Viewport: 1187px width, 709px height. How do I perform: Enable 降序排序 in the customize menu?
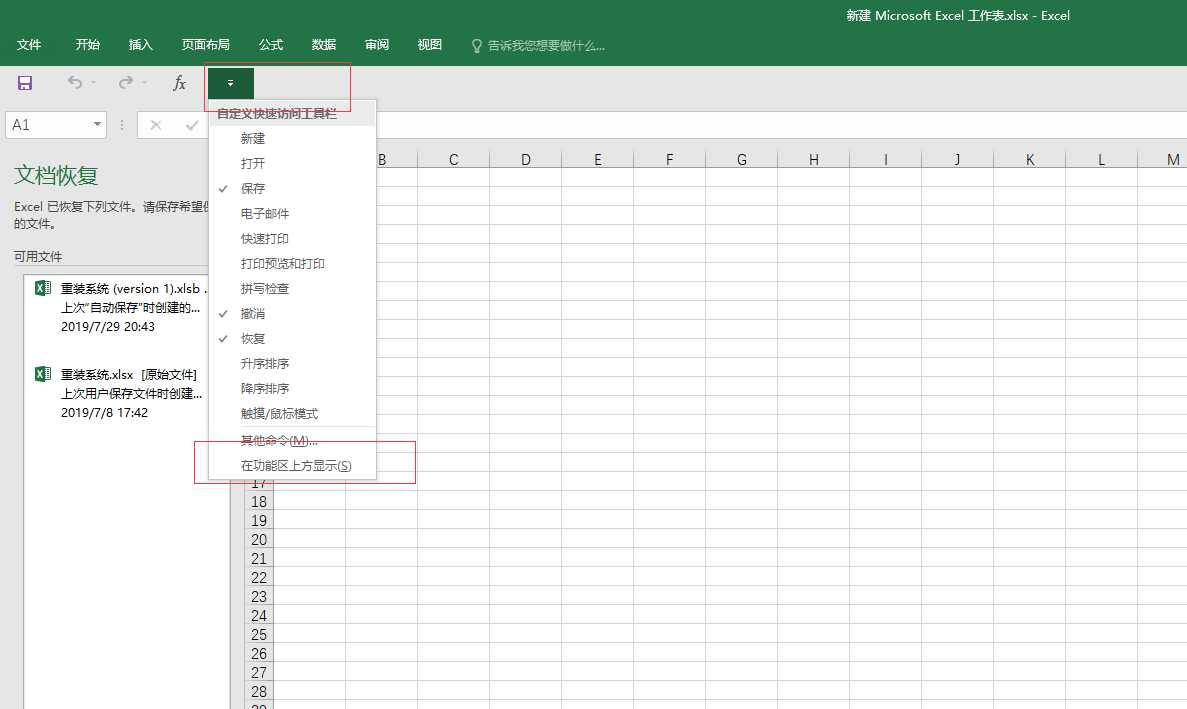[292, 388]
